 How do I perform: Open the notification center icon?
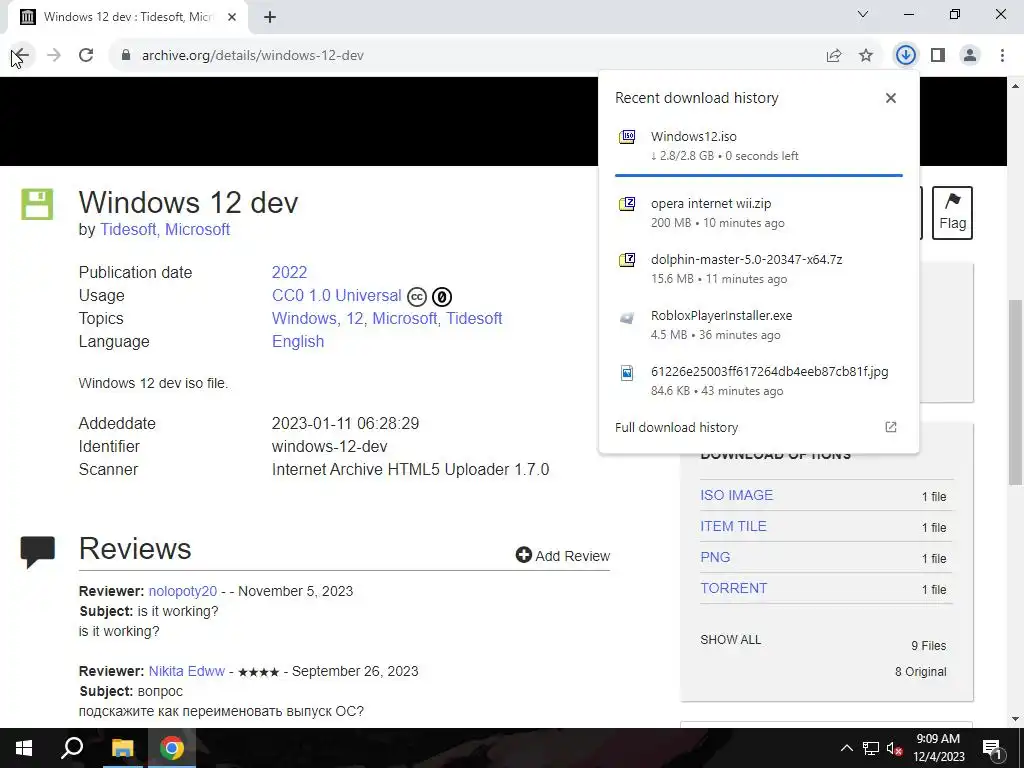click(992, 748)
